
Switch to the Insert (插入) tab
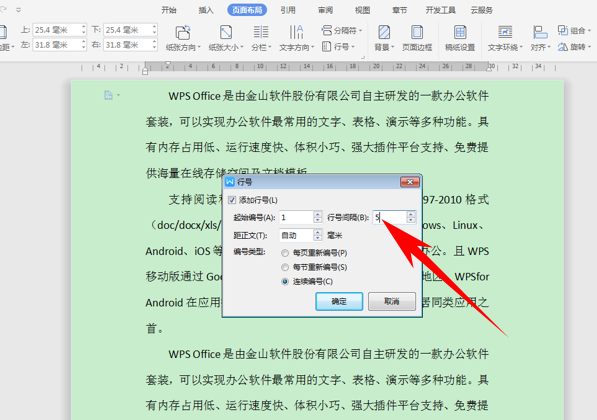tap(206, 10)
